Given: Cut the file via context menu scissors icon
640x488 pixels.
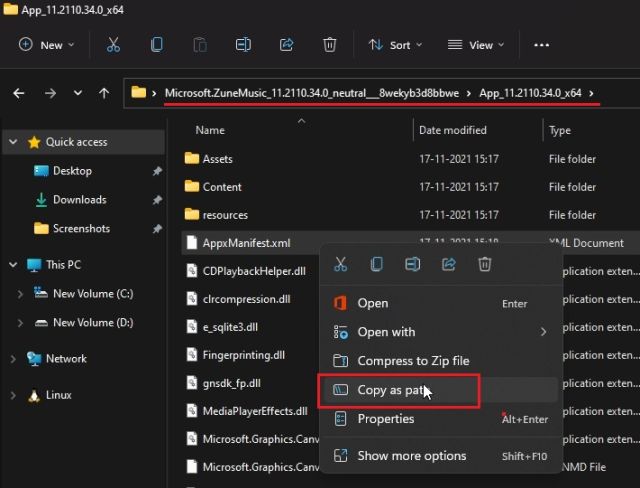Looking at the screenshot, I should [340, 264].
